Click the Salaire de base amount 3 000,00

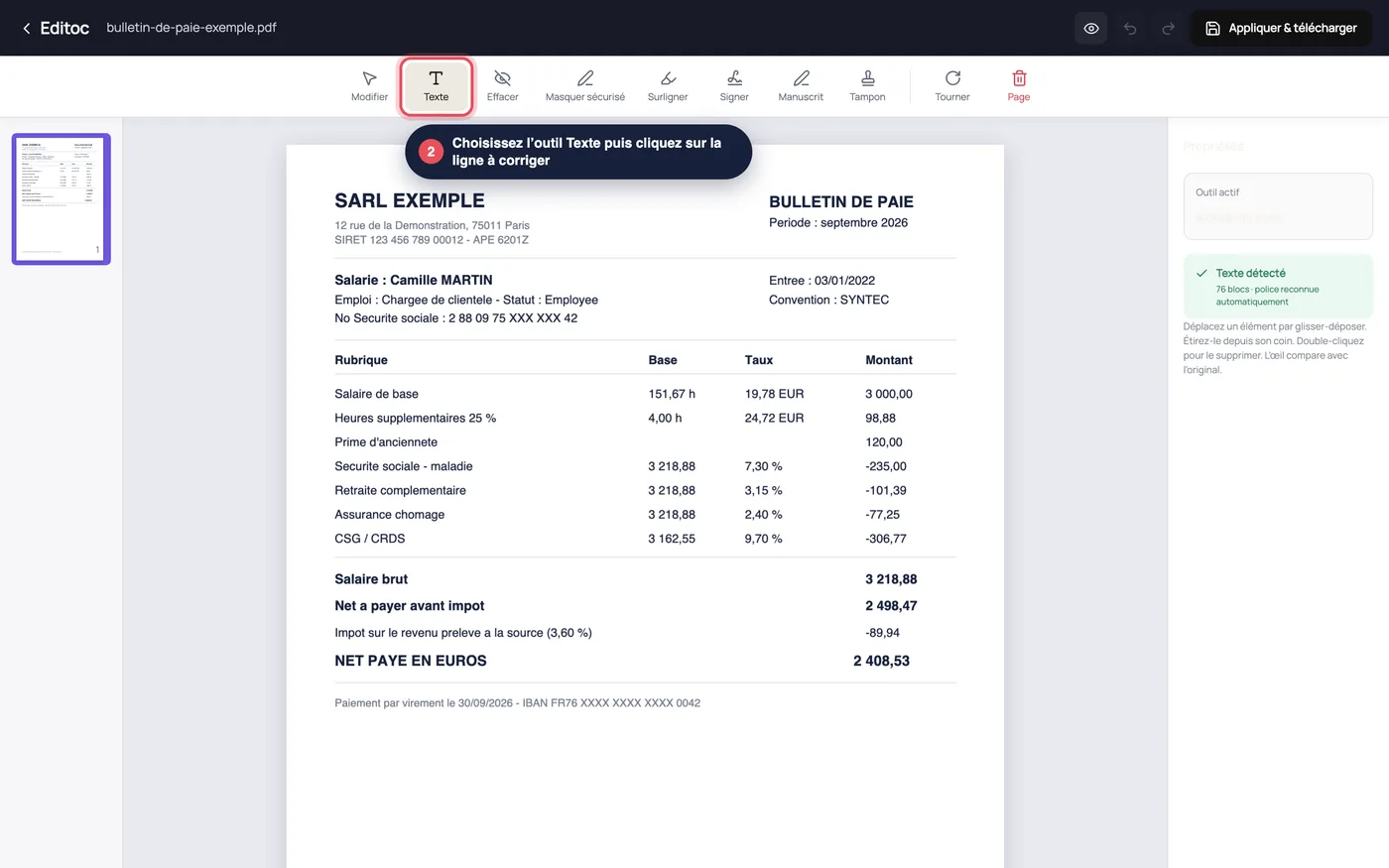point(889,394)
